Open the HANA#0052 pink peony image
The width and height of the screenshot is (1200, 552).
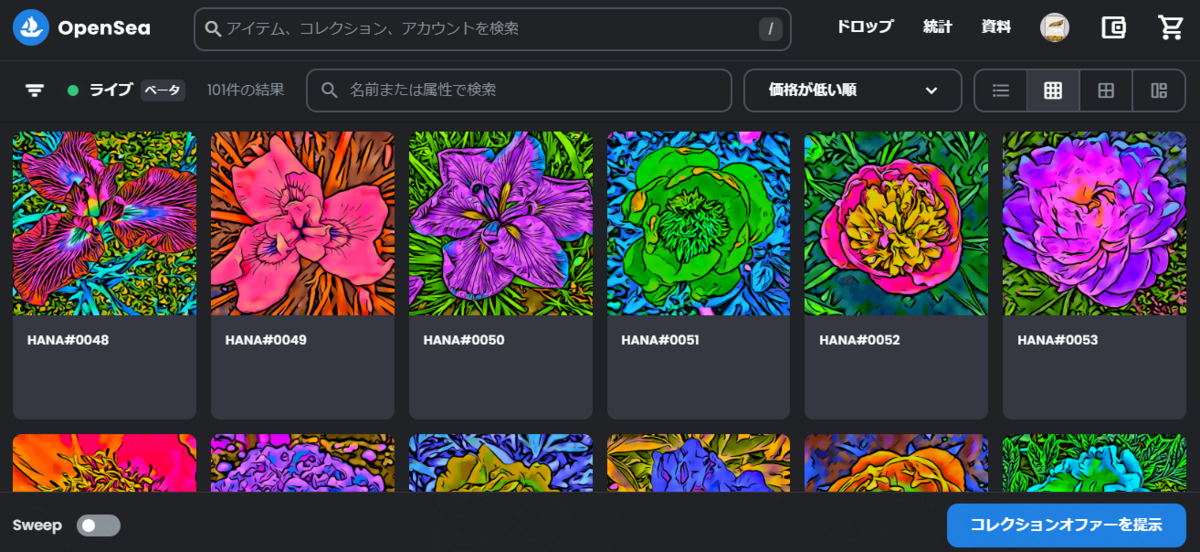897,224
